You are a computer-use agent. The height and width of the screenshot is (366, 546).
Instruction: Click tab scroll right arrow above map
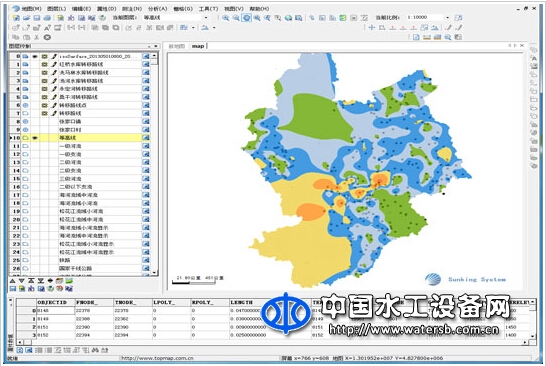[515, 46]
